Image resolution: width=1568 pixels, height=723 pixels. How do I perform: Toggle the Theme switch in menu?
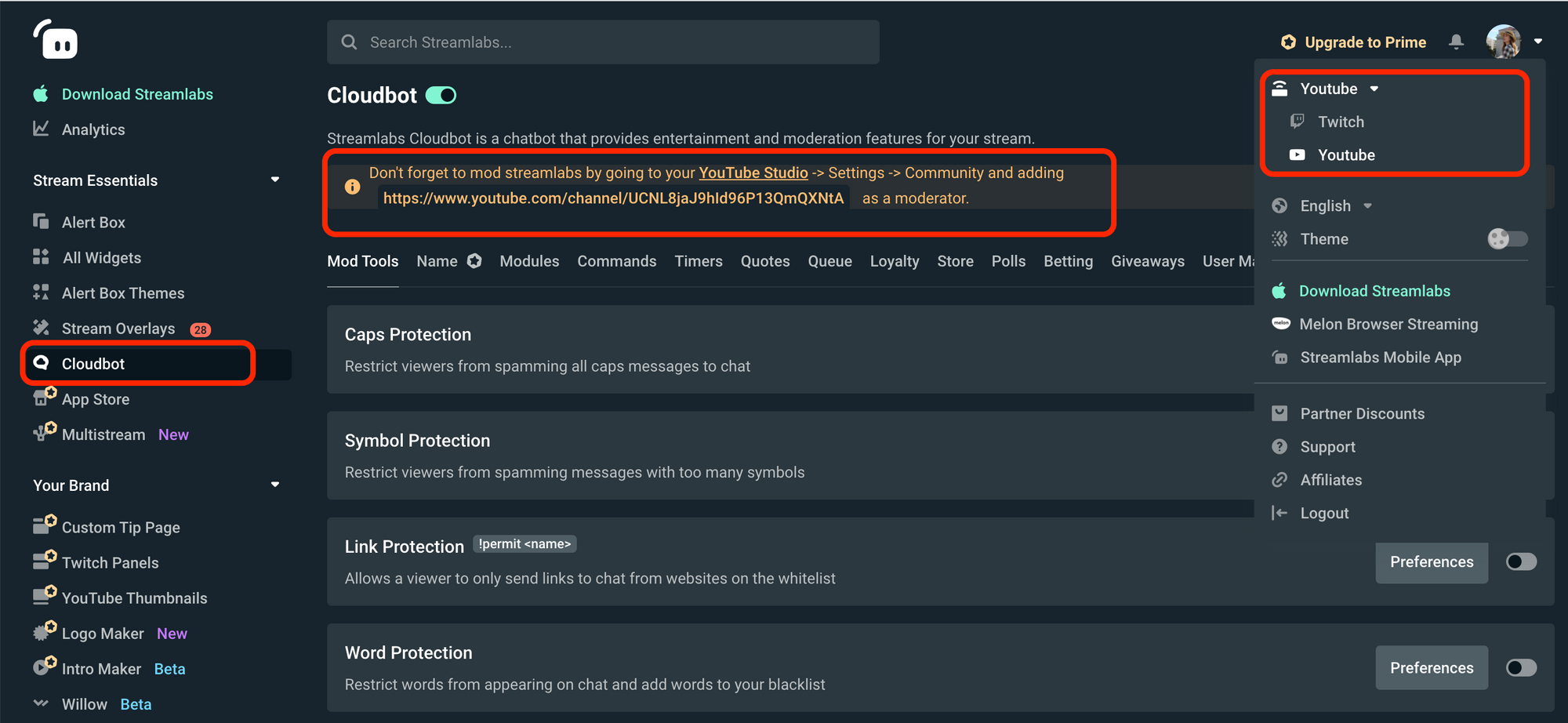coord(1508,238)
